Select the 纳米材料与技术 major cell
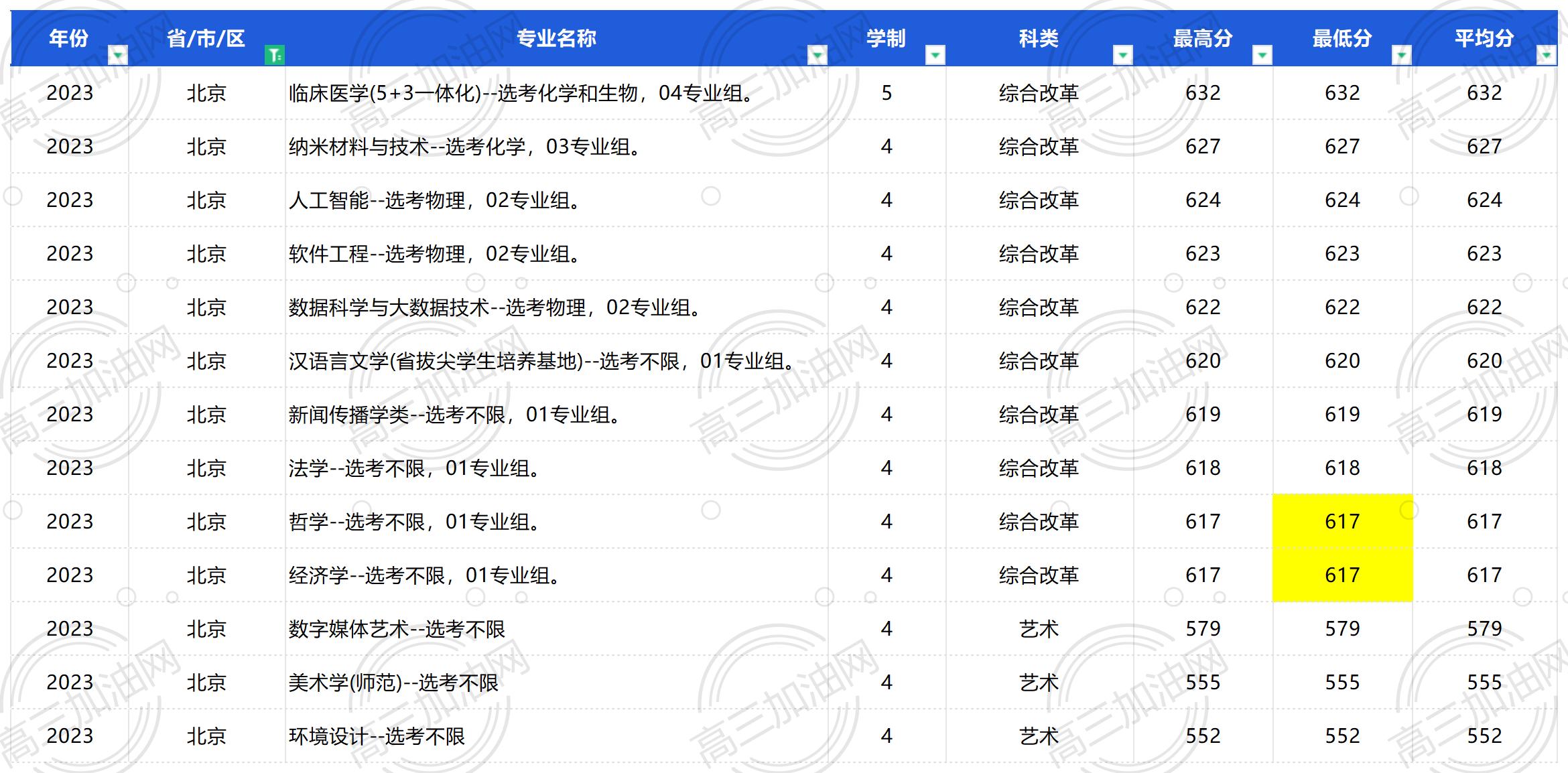 tap(557, 147)
